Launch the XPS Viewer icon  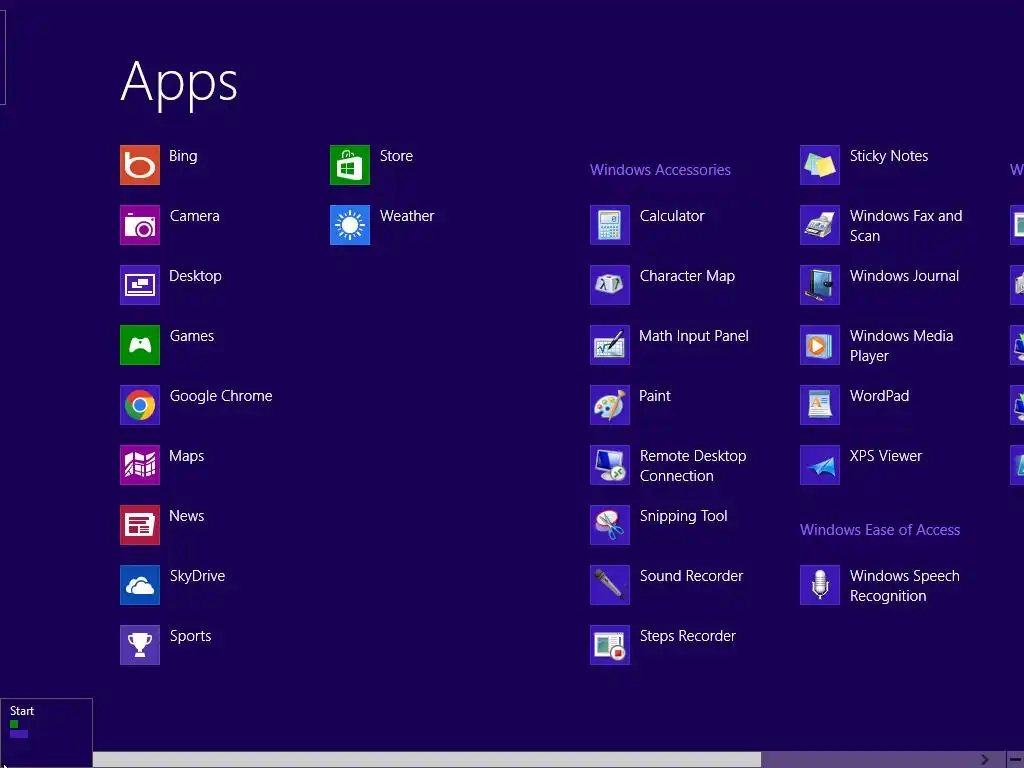(x=820, y=465)
